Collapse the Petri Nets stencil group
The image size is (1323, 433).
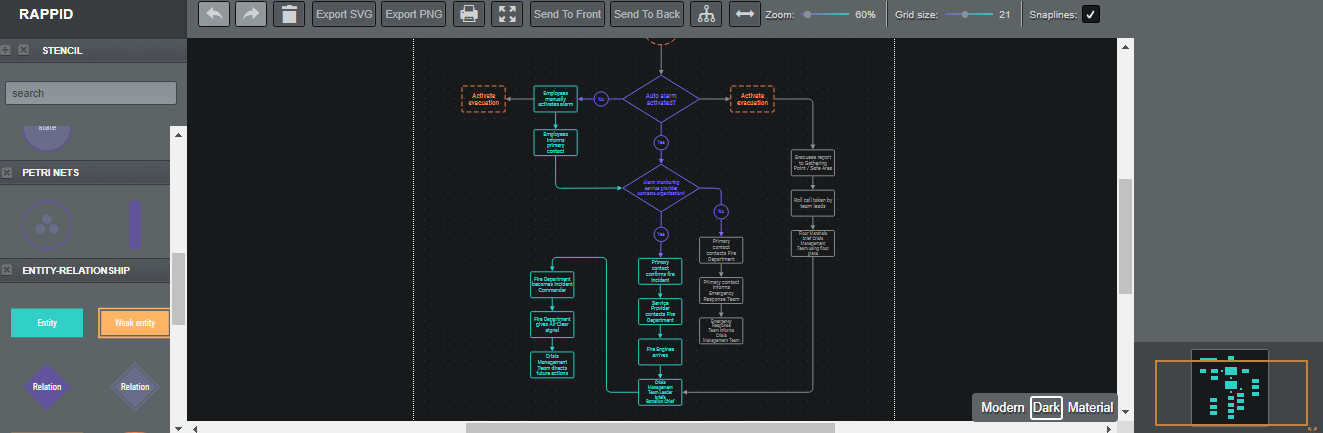[7, 173]
